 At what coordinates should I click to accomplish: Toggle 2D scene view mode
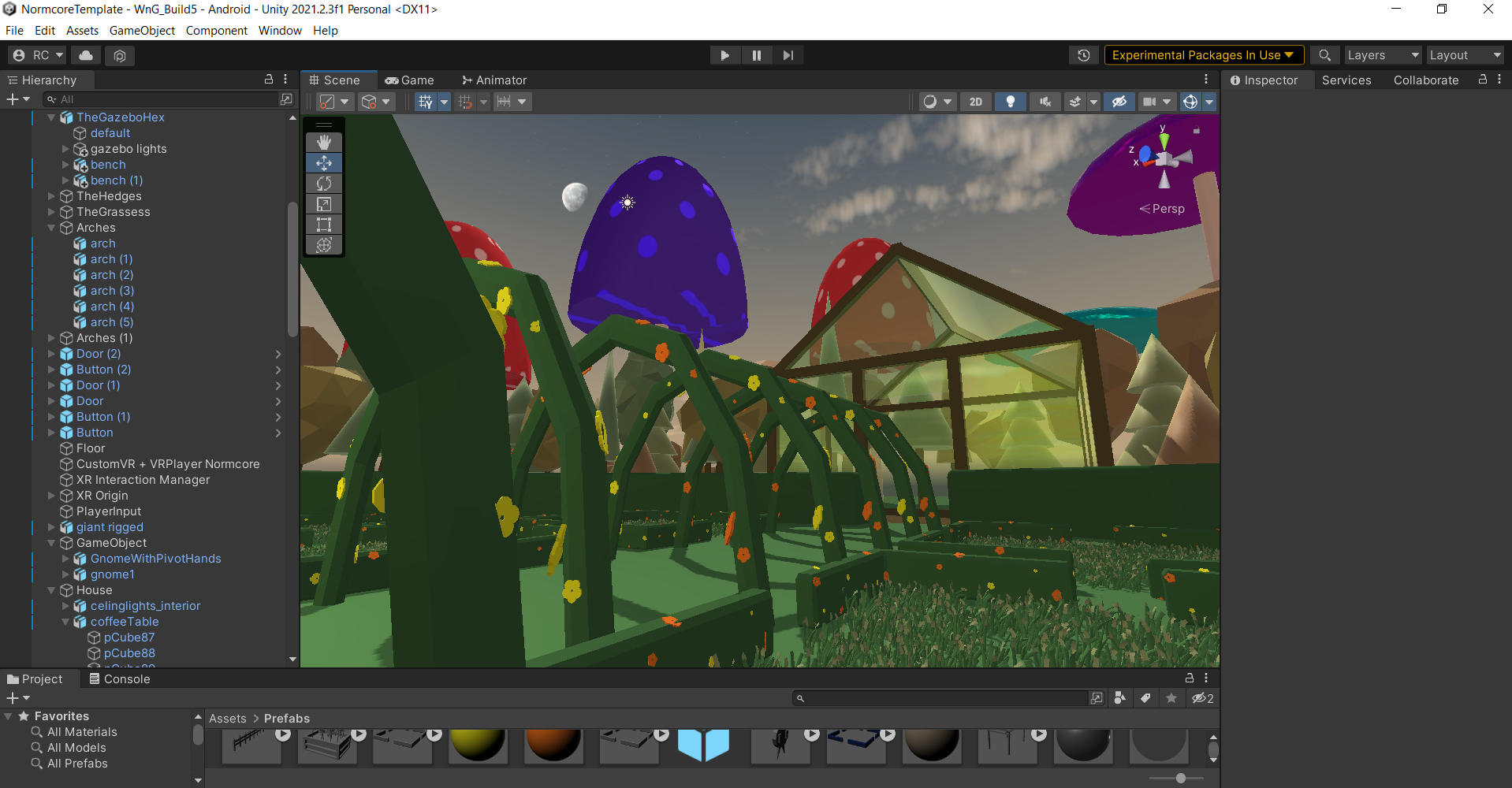(x=975, y=102)
